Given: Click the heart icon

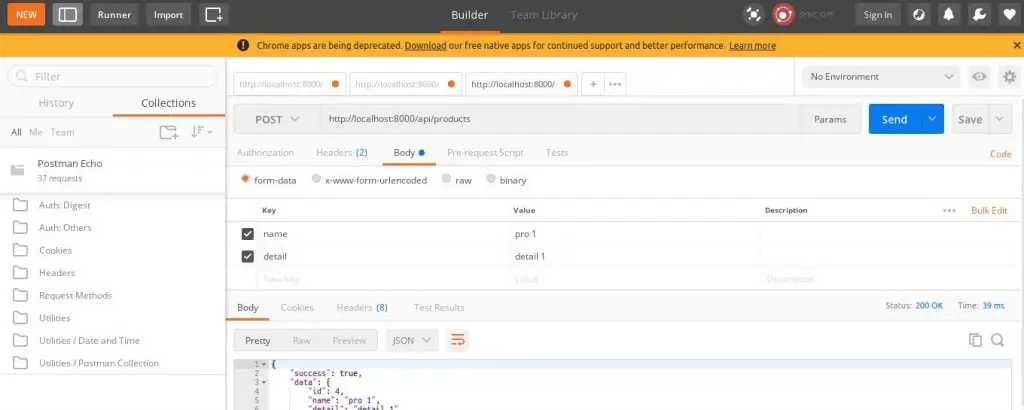Looking at the screenshot, I should tap(1008, 14).
